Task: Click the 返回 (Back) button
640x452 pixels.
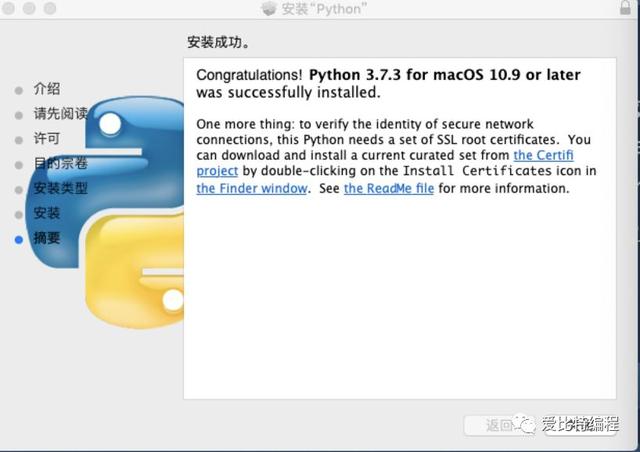Action: (499, 425)
